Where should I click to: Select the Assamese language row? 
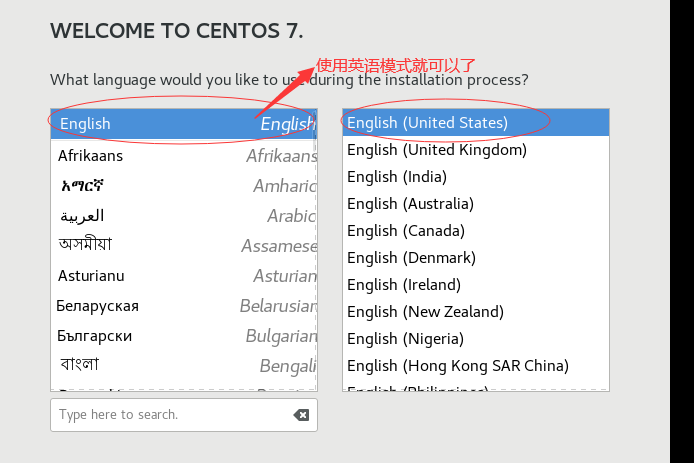coord(184,246)
